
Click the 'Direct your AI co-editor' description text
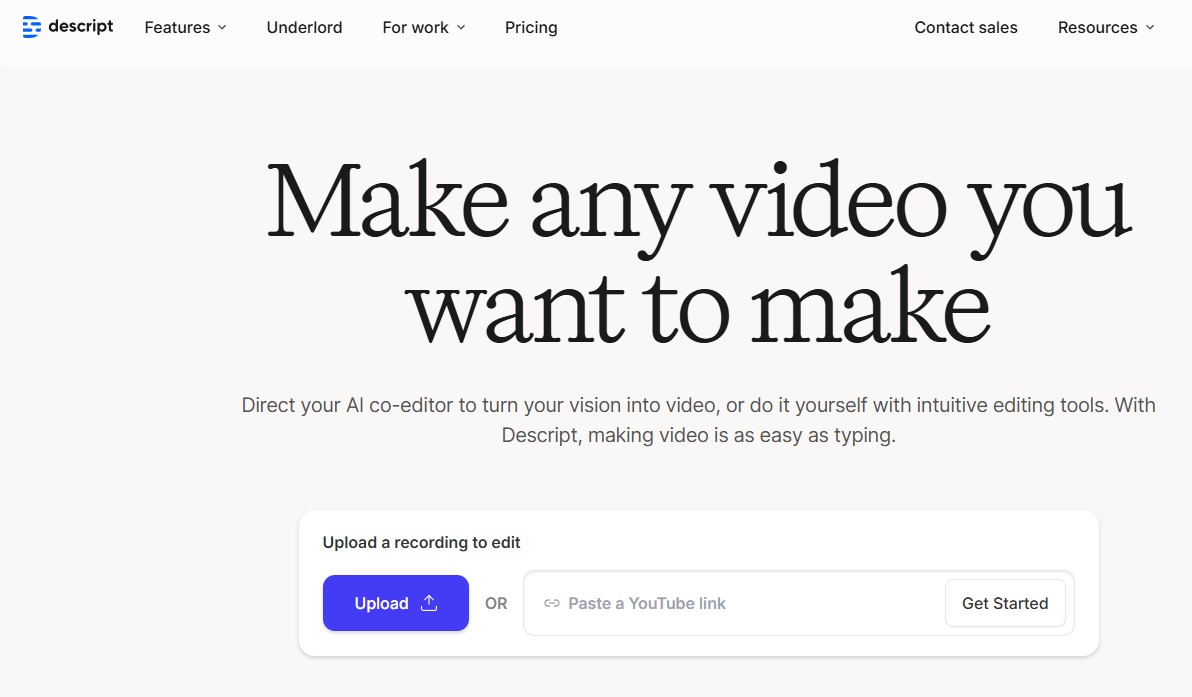pos(699,420)
